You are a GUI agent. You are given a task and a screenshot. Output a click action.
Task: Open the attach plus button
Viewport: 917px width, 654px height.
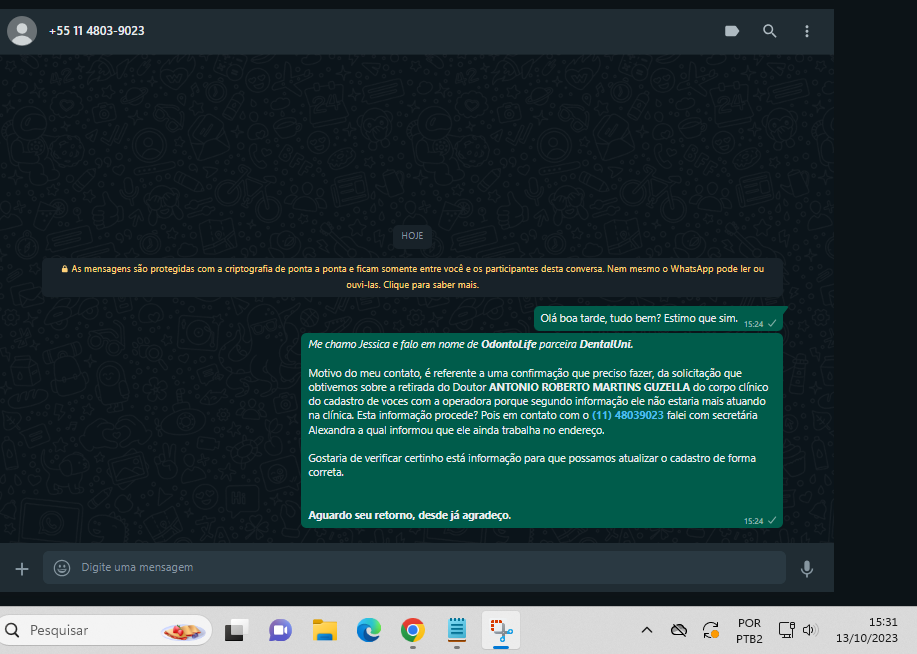pyautogui.click(x=22, y=569)
